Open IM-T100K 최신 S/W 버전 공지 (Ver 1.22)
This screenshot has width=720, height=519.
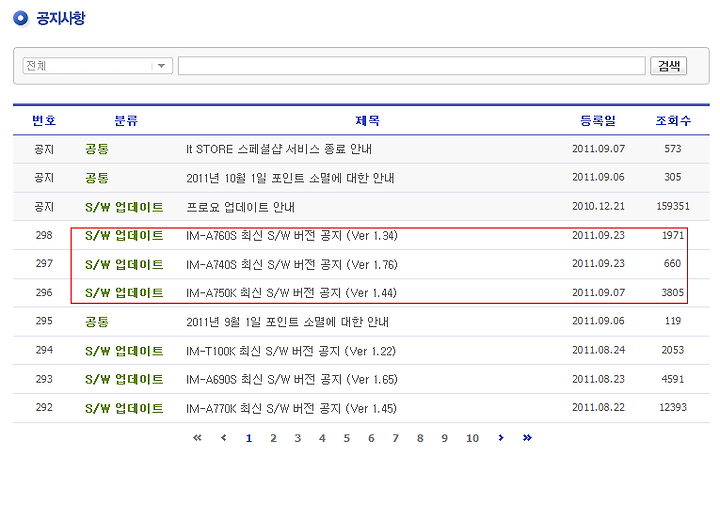pyautogui.click(x=291, y=351)
